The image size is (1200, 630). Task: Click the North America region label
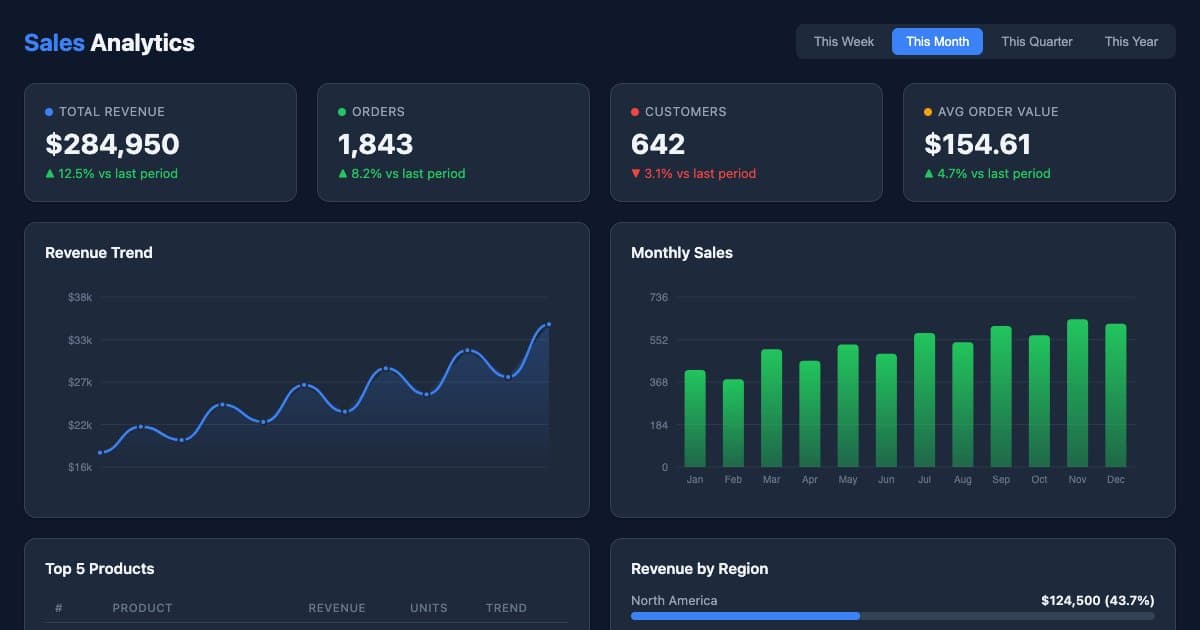coord(674,600)
